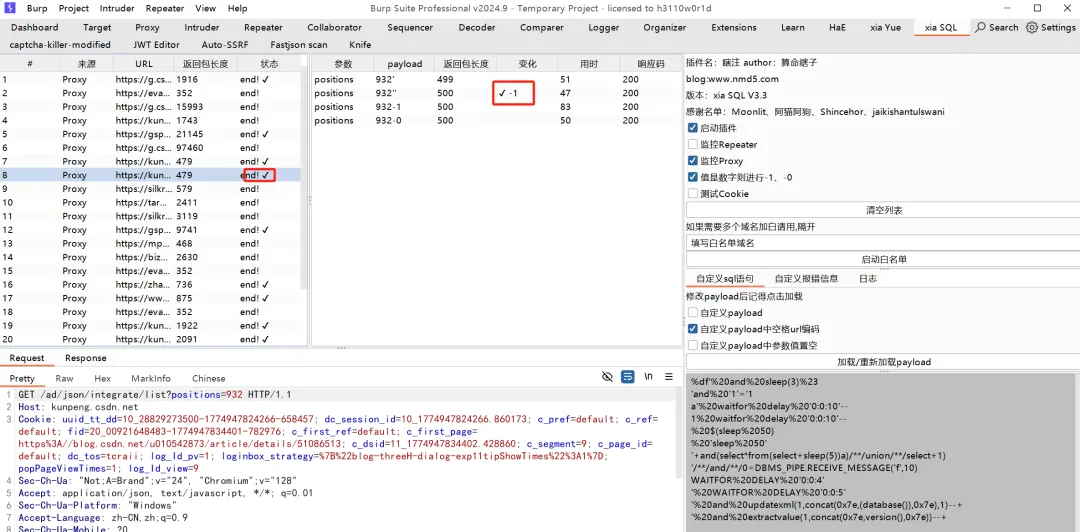Click the 启动白名单 button
The image size is (1080, 532).
pyautogui.click(x=884, y=260)
